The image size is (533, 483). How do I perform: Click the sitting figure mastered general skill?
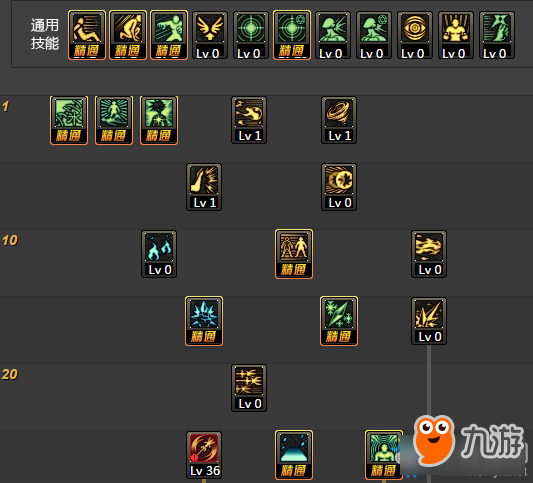pos(87,35)
